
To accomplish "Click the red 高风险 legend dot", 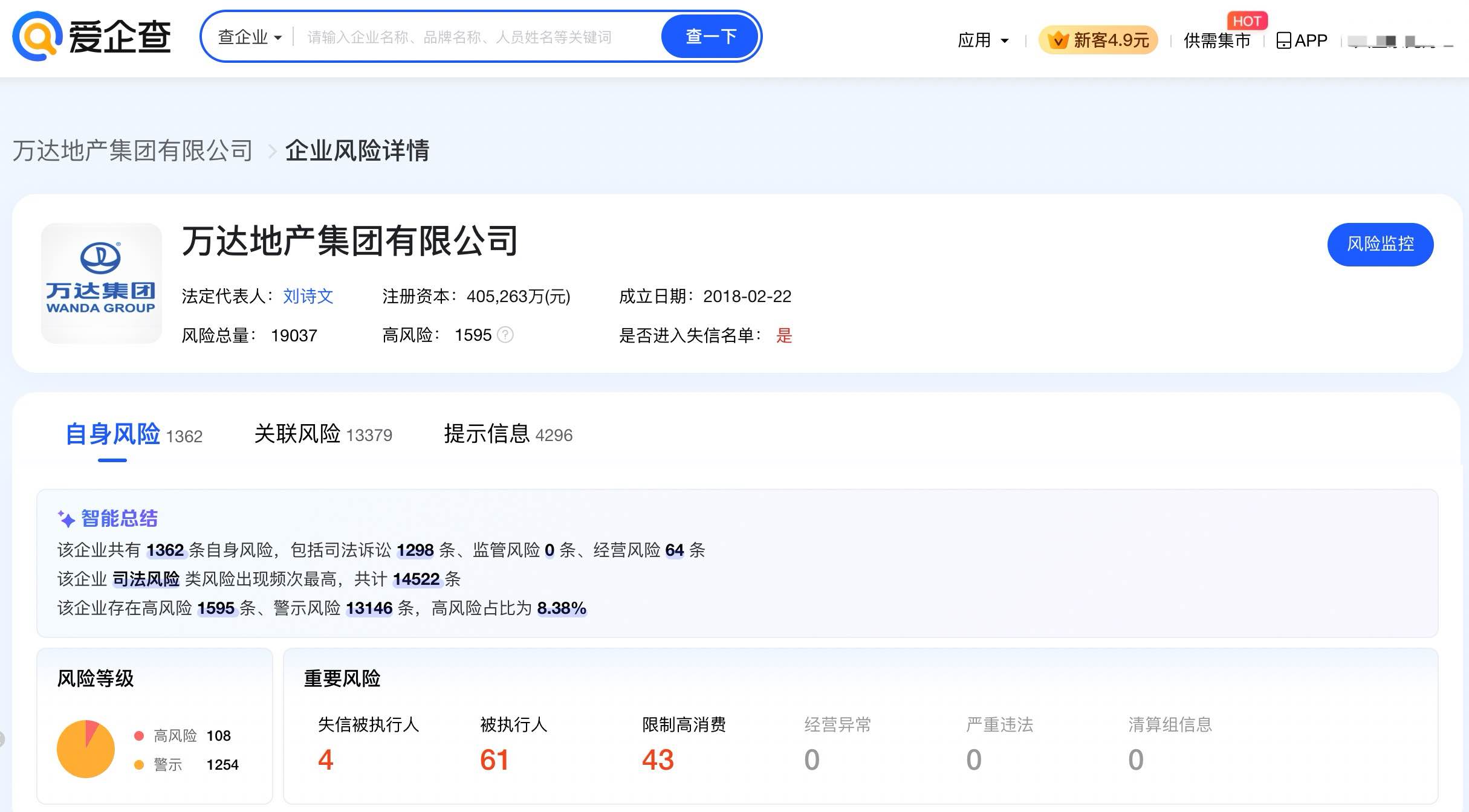I will 140,735.
